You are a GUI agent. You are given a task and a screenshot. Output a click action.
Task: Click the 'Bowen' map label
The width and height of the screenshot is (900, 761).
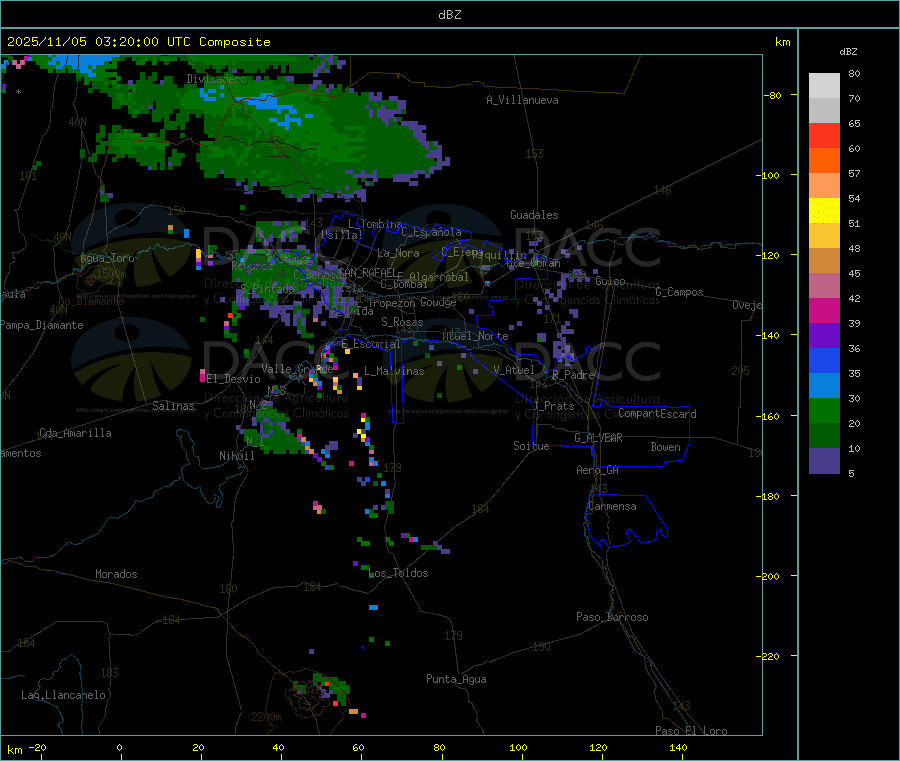pos(665,447)
